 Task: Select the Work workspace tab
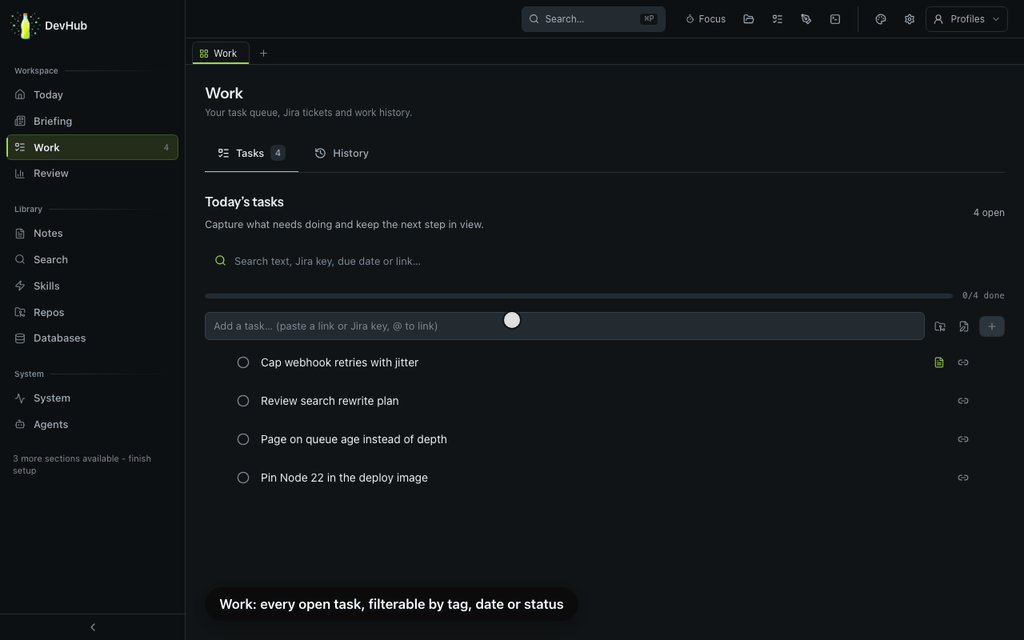(220, 53)
